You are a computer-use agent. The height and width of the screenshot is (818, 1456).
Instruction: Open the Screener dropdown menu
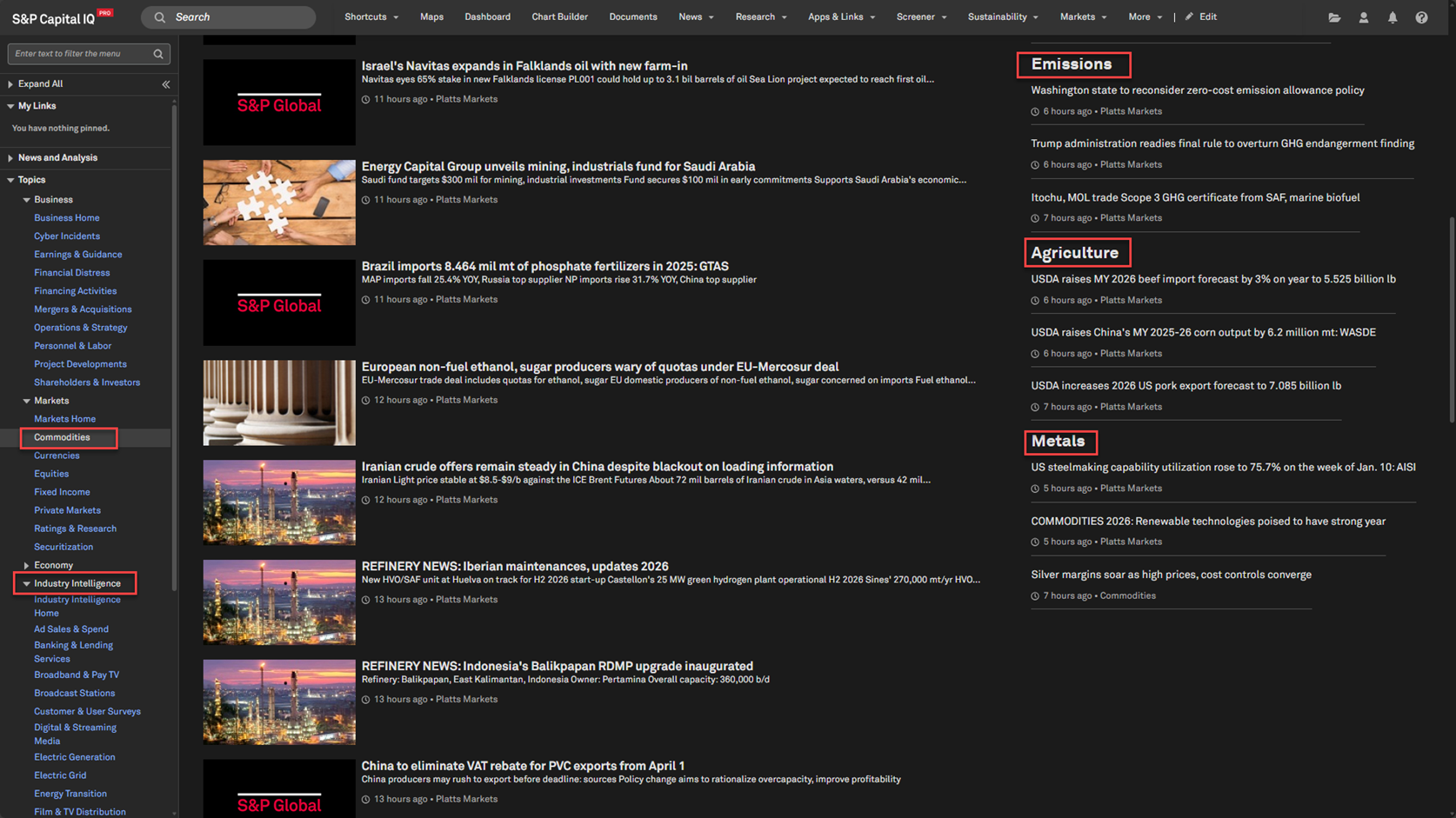coord(921,17)
